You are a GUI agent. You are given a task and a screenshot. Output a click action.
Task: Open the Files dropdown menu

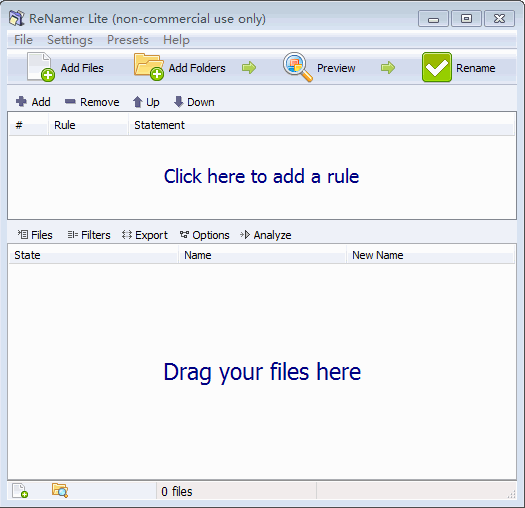pyautogui.click(x=35, y=235)
